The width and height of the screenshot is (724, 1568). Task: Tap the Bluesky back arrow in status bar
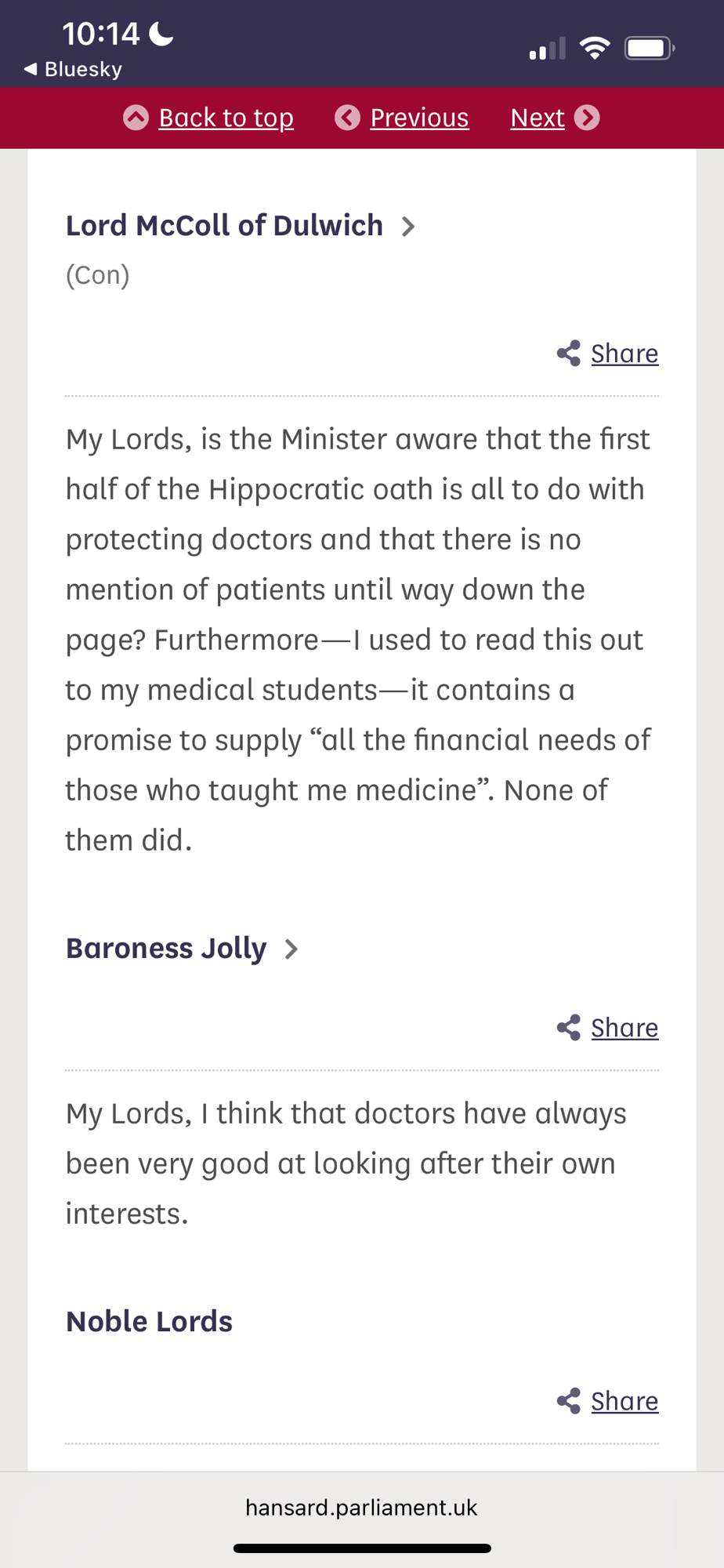31,69
